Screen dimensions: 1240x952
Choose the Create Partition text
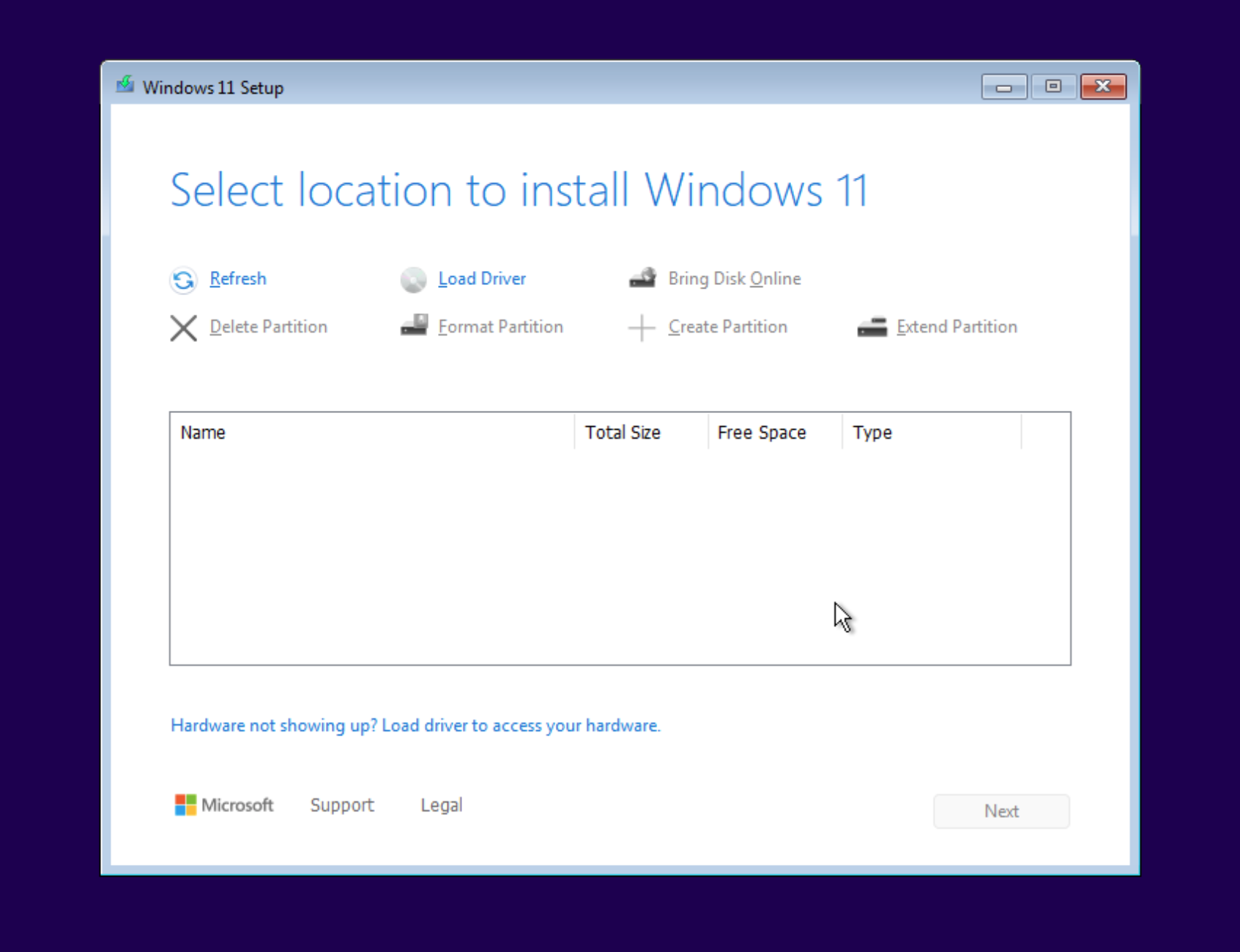point(727,327)
